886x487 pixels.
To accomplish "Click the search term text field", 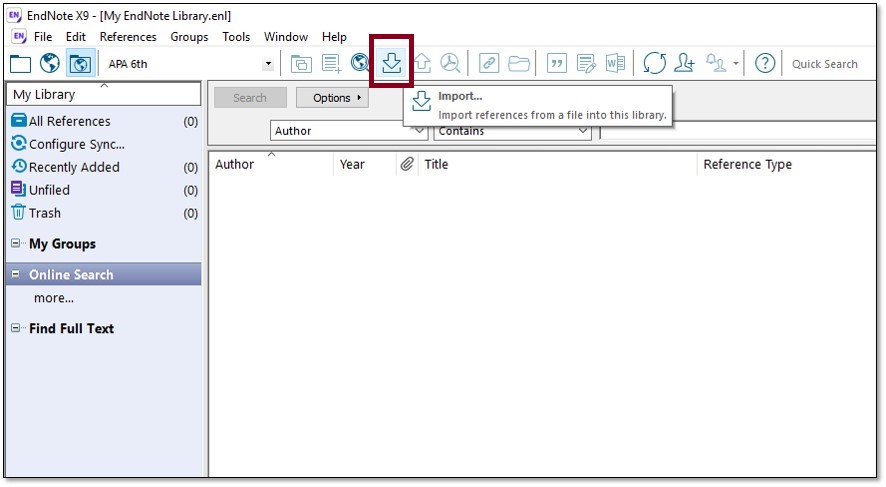I will pos(738,131).
